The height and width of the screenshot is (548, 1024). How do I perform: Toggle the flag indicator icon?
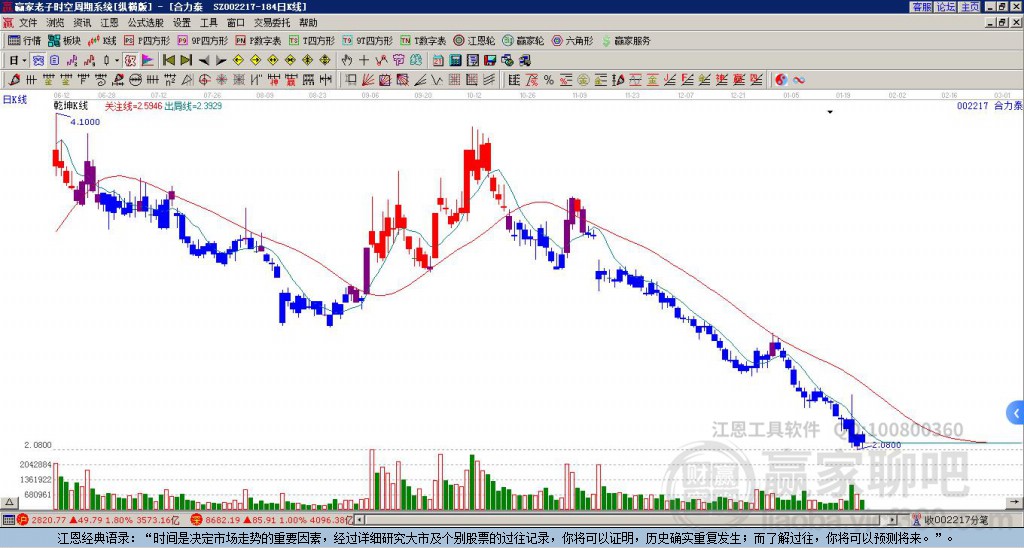[x=147, y=60]
